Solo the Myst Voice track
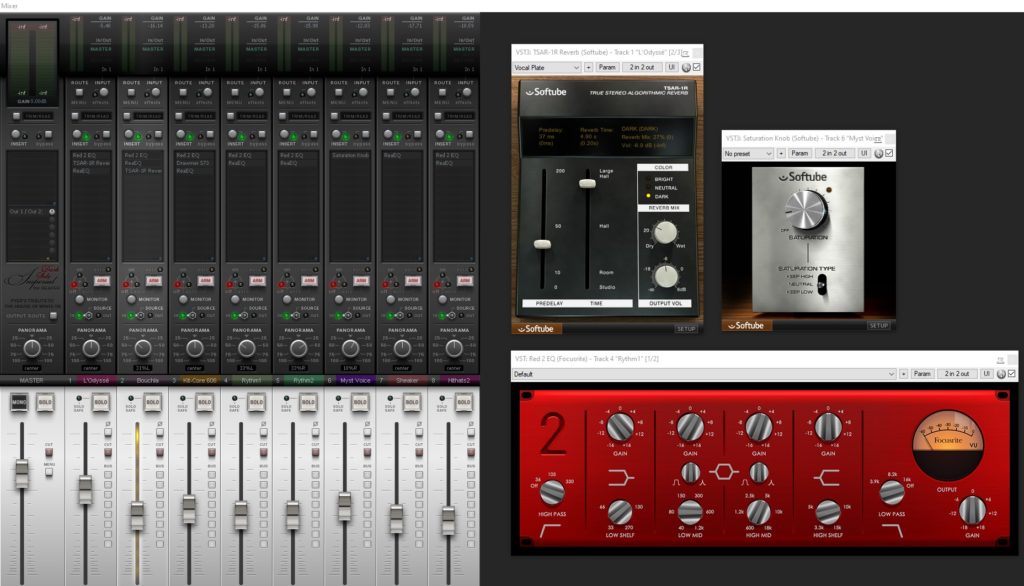Viewport: 1024px width, 586px height. point(360,402)
